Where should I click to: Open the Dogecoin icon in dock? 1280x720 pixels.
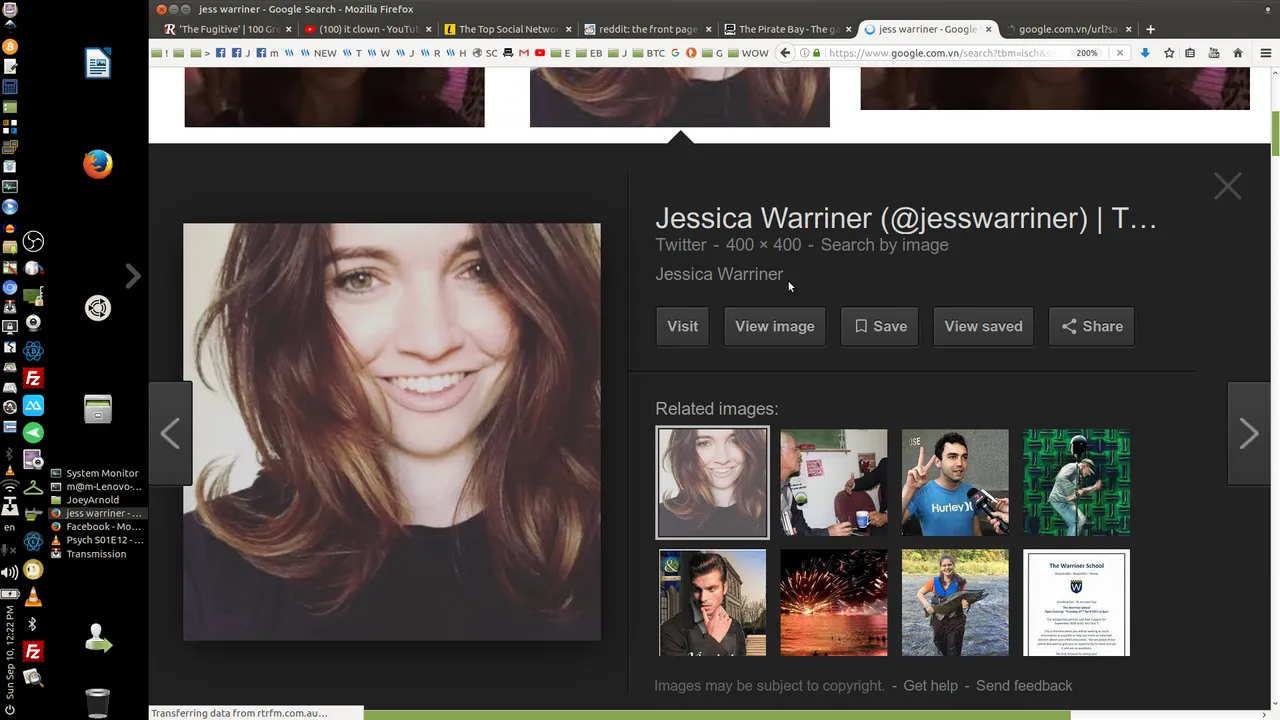33,570
